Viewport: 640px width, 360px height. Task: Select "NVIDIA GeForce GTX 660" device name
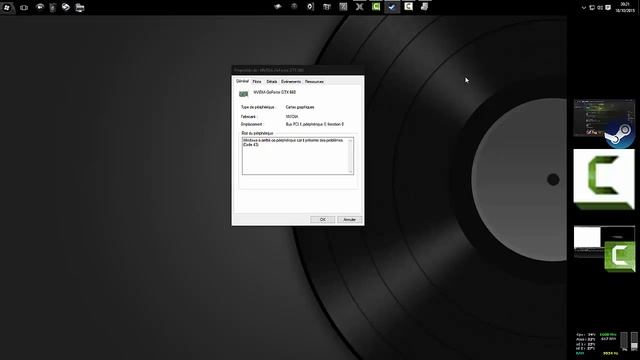pyautogui.click(x=275, y=92)
